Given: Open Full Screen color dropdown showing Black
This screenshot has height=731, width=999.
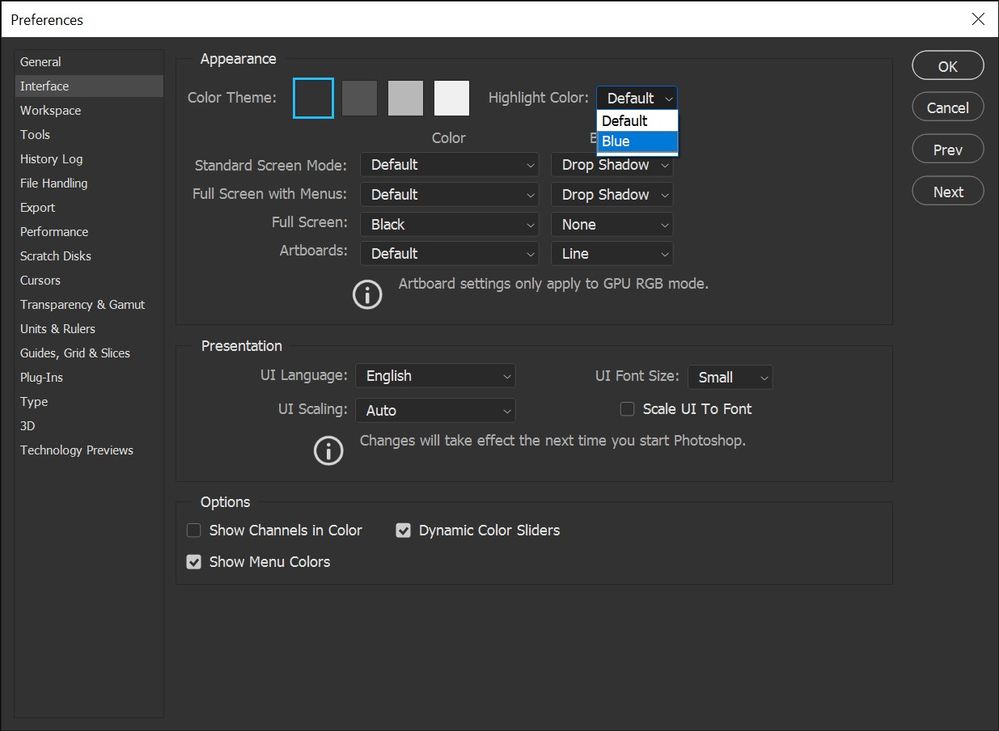Looking at the screenshot, I should click(x=450, y=224).
